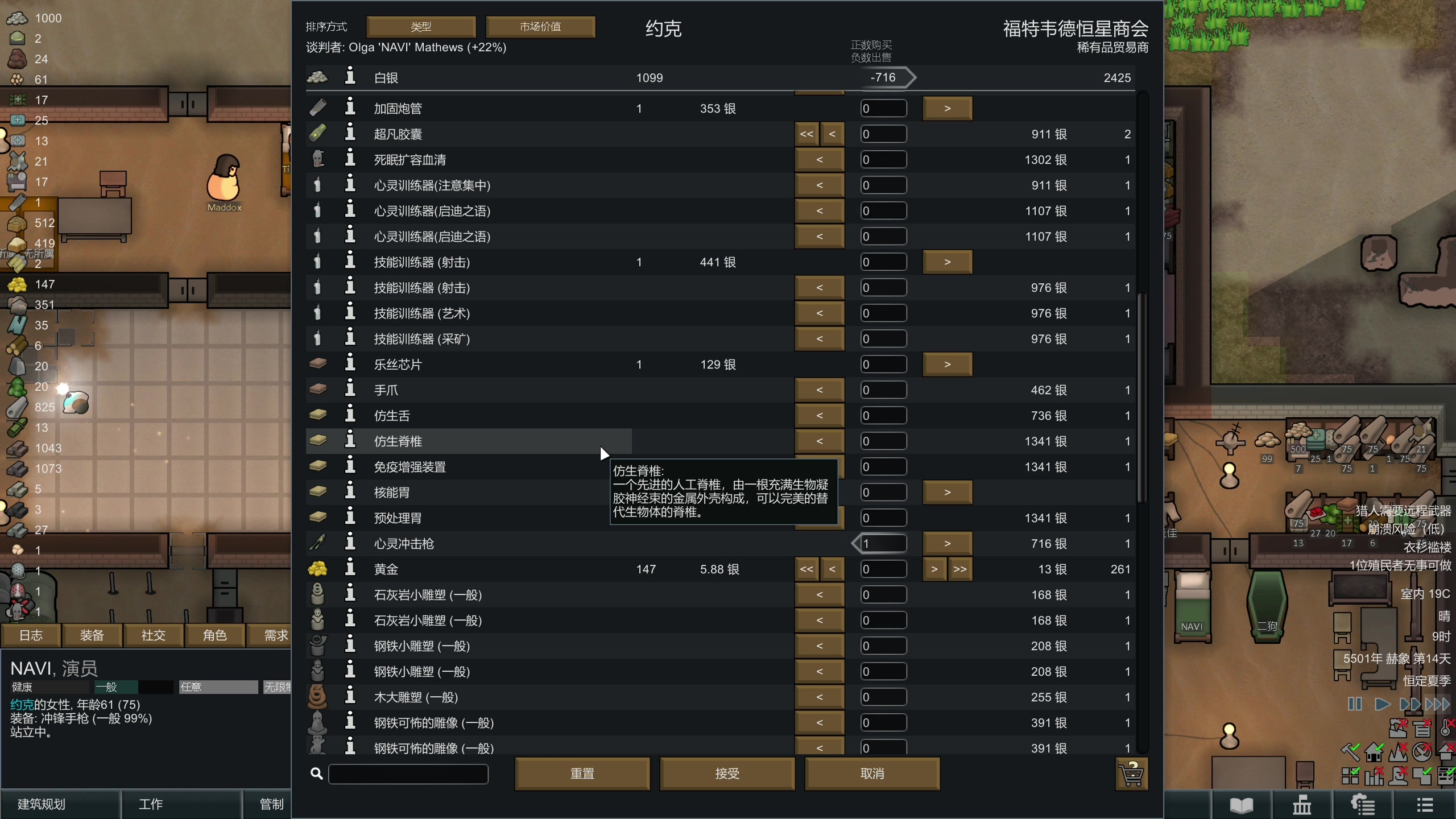The height and width of the screenshot is (819, 1456).
Task: Toggle gift mode cart icon
Action: 1131,773
